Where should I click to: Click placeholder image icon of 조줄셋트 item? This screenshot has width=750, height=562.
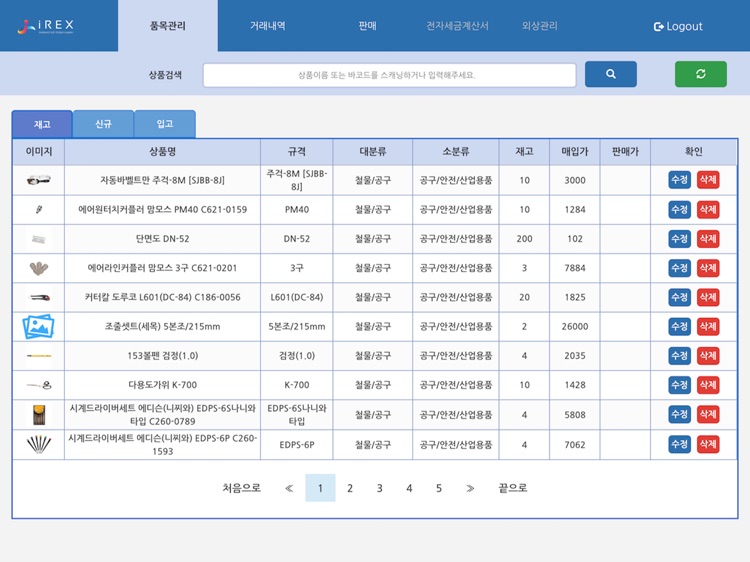(x=38, y=327)
